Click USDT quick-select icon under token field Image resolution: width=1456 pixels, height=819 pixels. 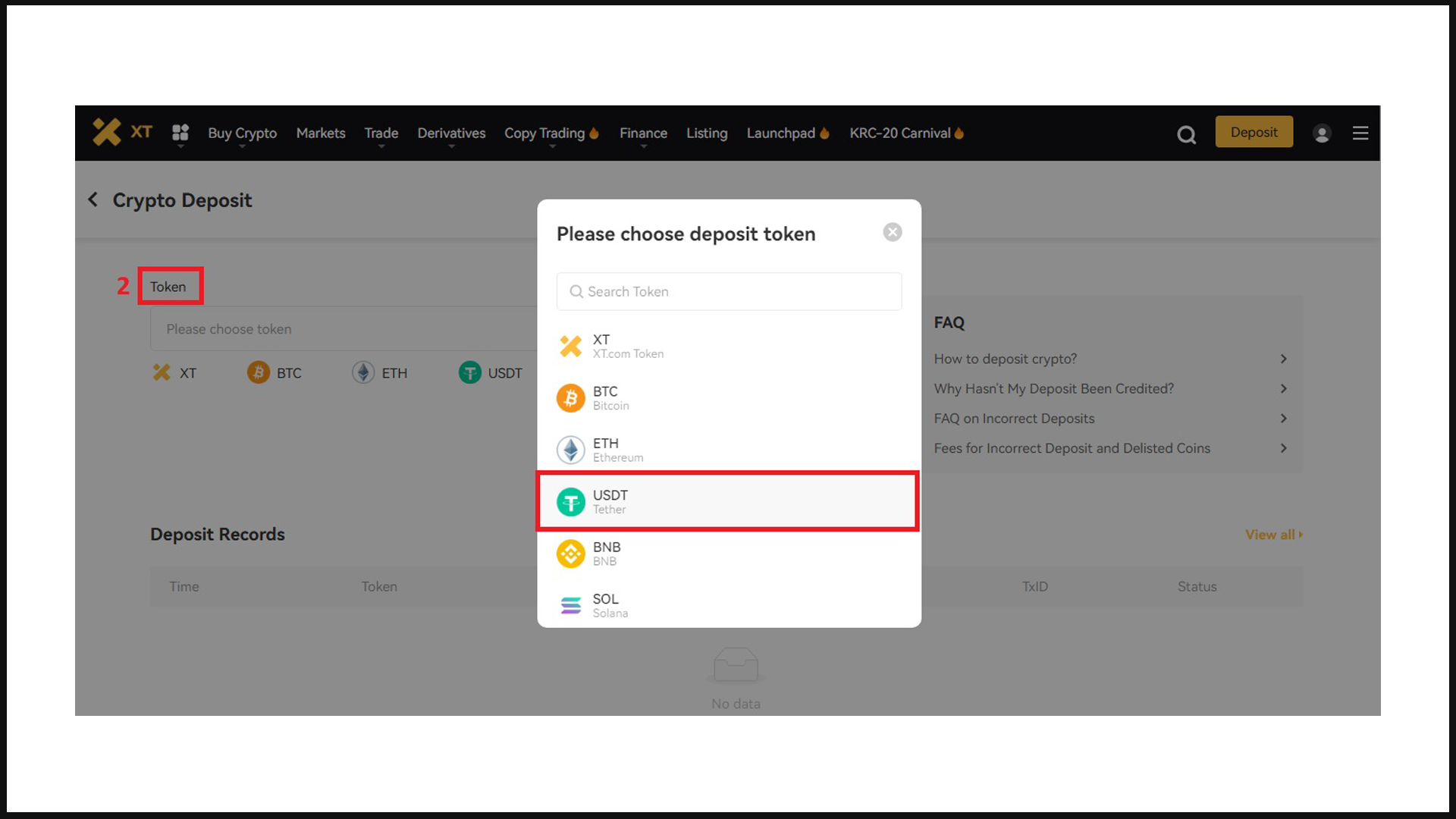click(x=470, y=372)
